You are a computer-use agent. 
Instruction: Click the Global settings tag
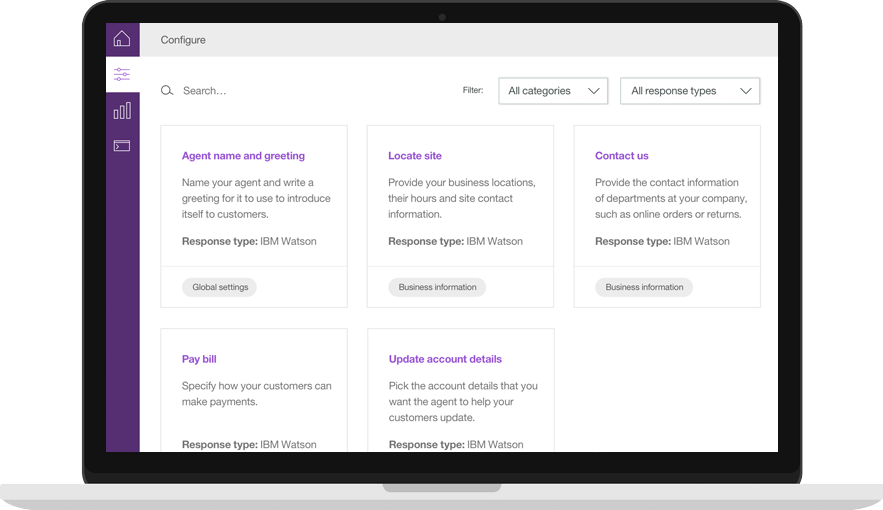(x=220, y=287)
